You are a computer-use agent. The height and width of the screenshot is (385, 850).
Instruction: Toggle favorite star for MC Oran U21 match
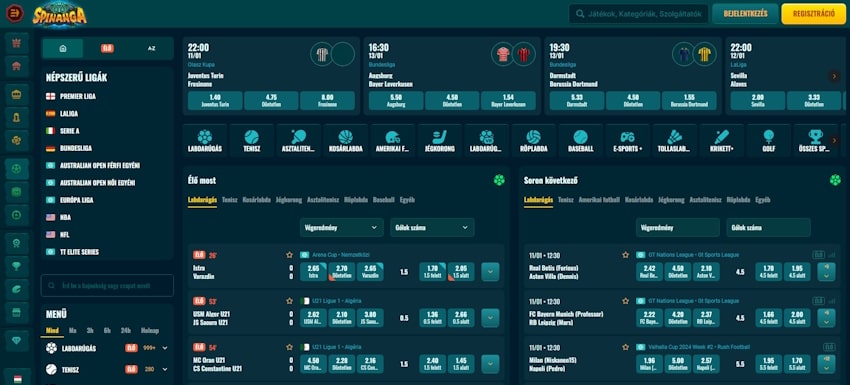pyautogui.click(x=289, y=347)
